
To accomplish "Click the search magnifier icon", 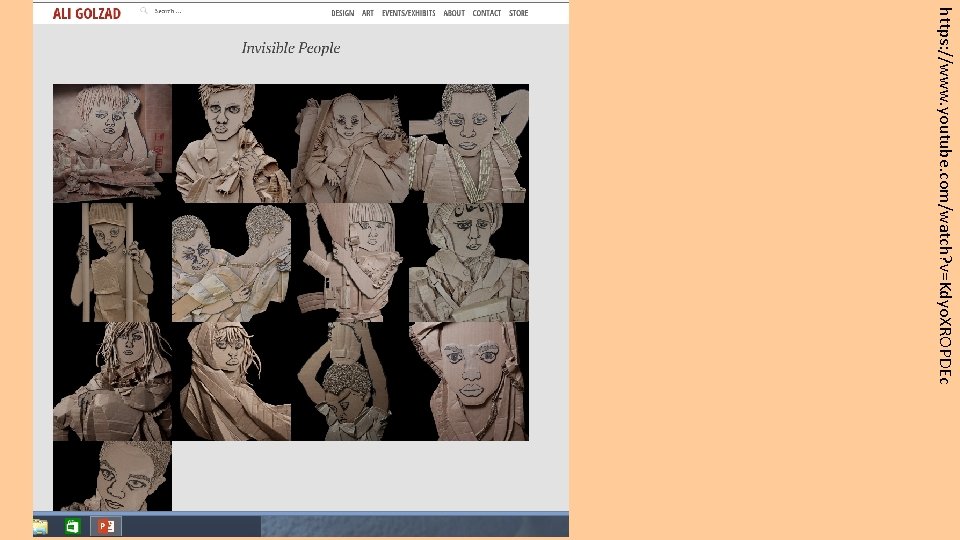I will 143,10.
